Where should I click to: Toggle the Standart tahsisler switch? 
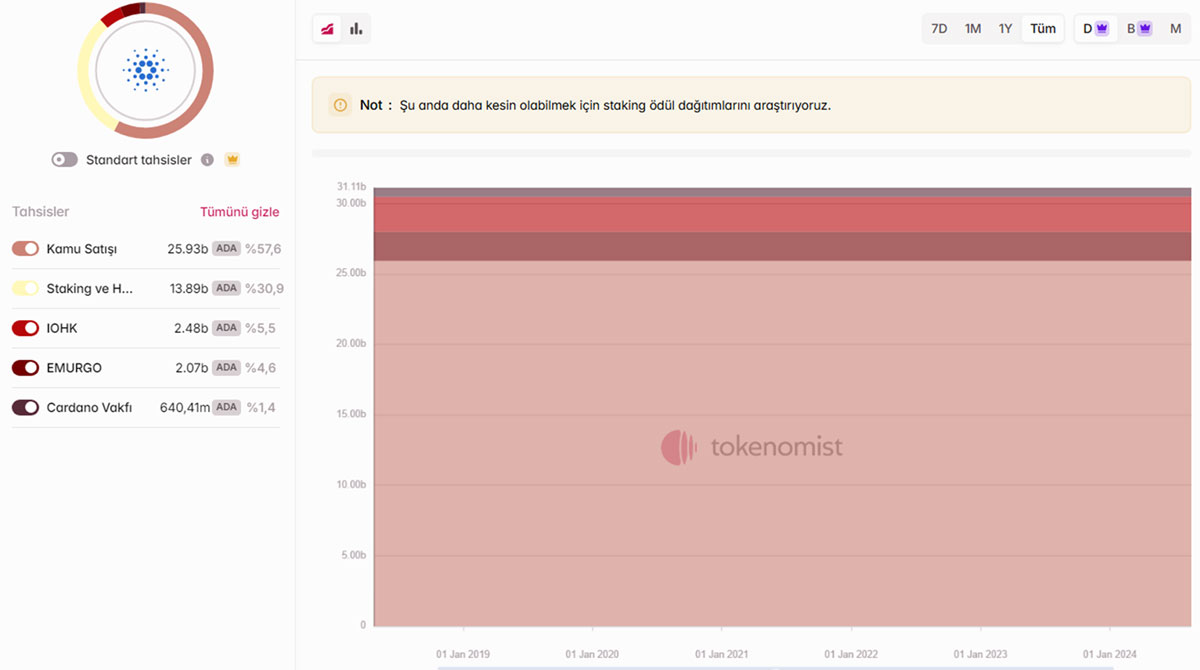click(65, 160)
